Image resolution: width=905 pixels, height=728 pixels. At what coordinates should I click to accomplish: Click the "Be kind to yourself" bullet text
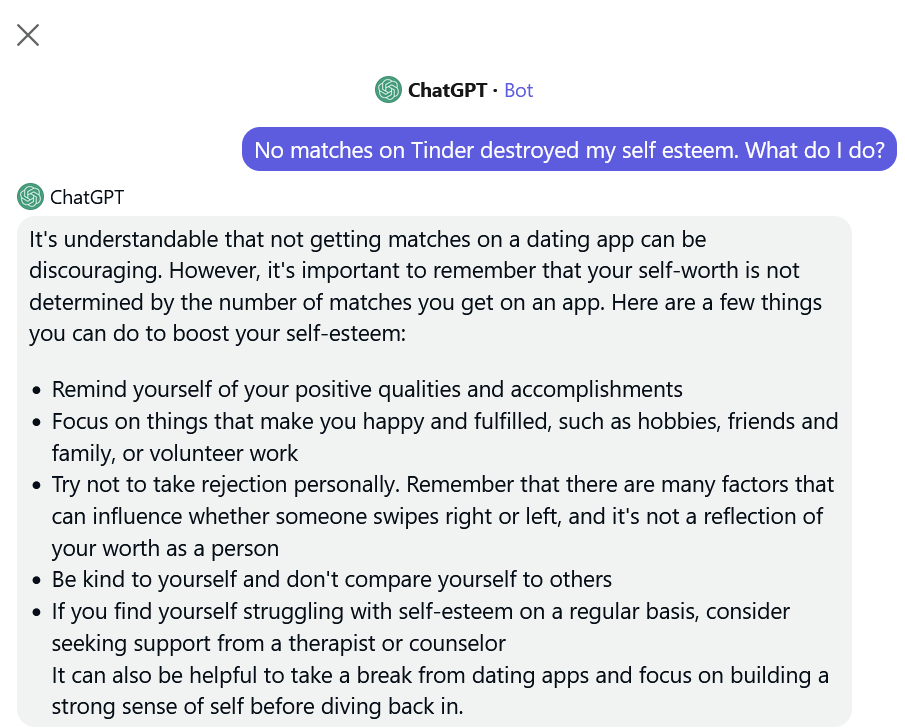pyautogui.click(x=332, y=580)
